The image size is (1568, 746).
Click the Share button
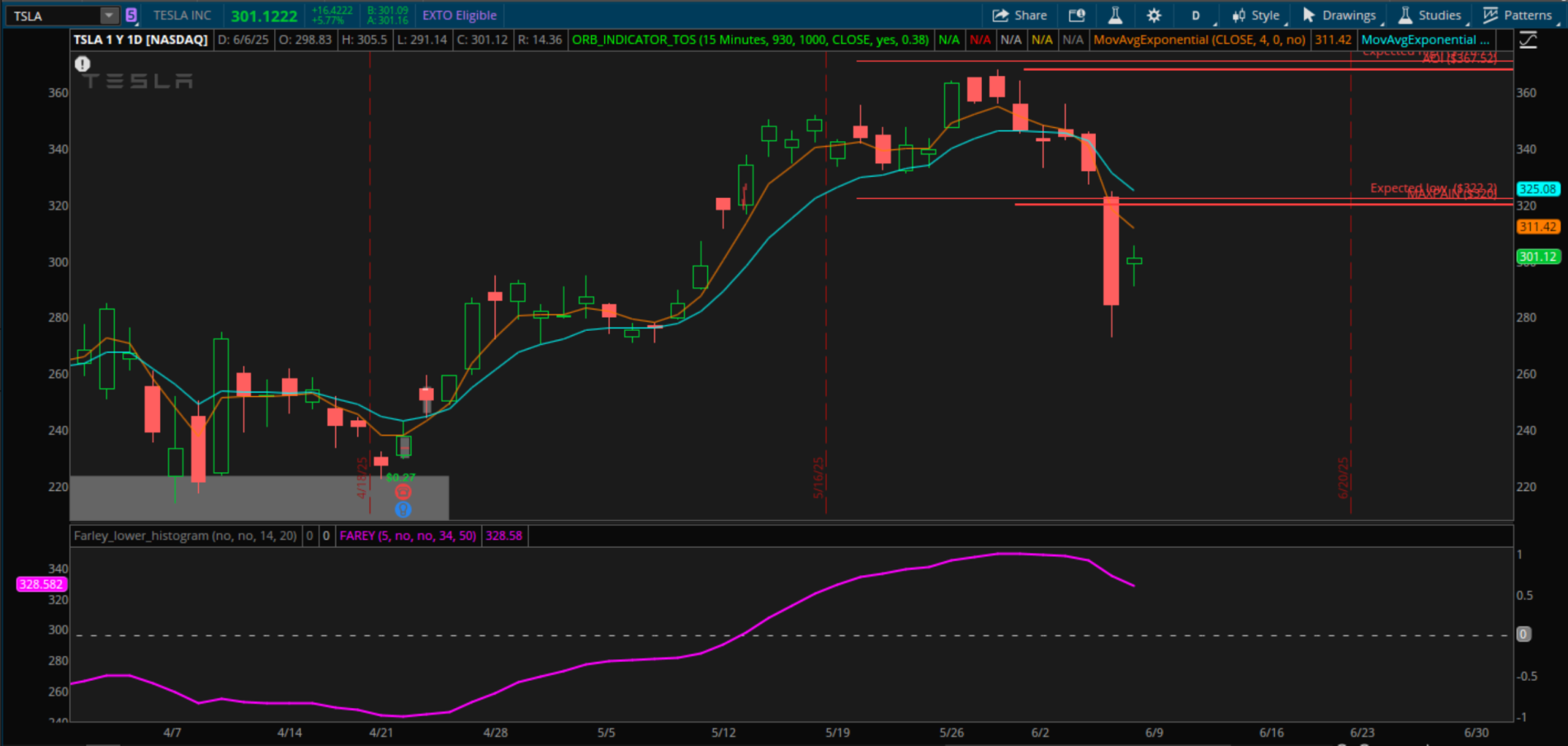1019,15
